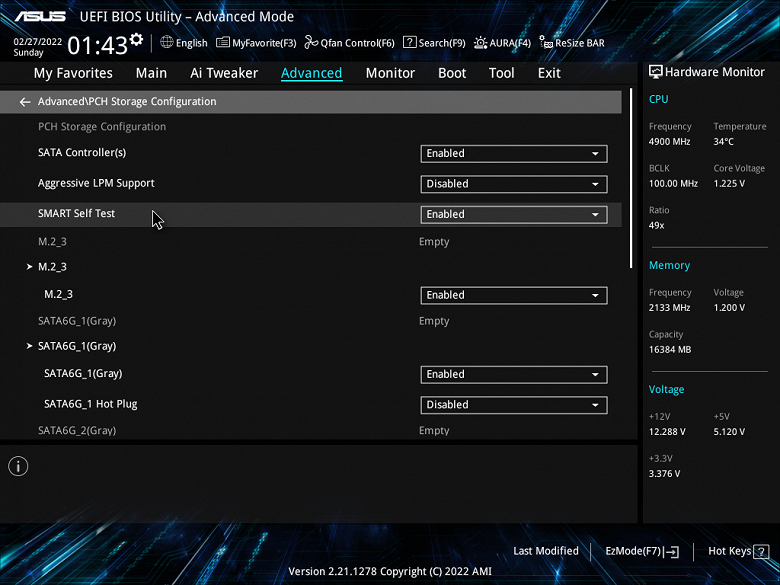Switch to EzMode(F7)
The image size is (780, 585).
pyautogui.click(x=642, y=551)
